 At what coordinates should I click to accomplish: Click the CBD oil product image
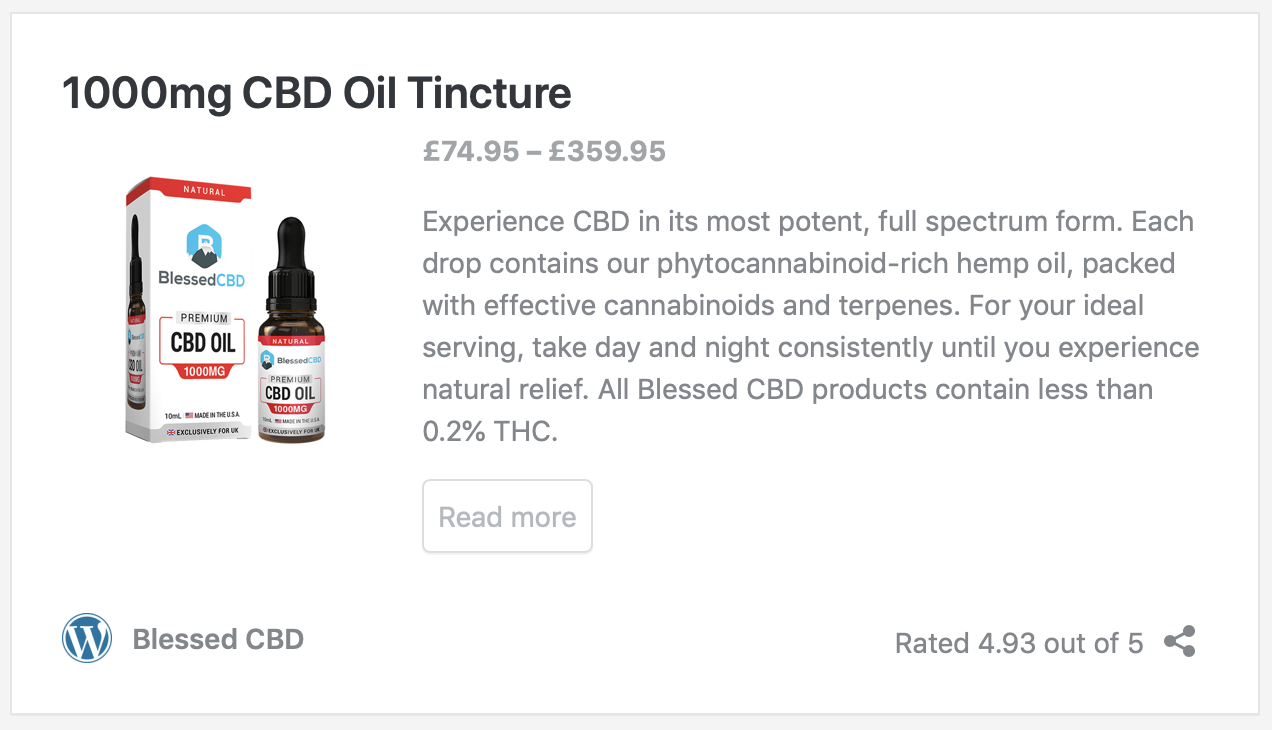pos(226,310)
